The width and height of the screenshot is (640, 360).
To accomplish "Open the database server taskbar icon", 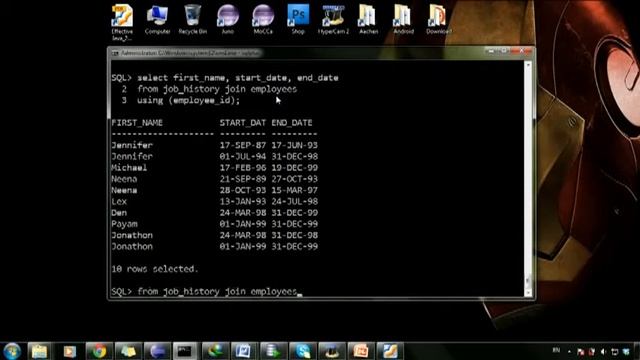I will [x=273, y=351].
